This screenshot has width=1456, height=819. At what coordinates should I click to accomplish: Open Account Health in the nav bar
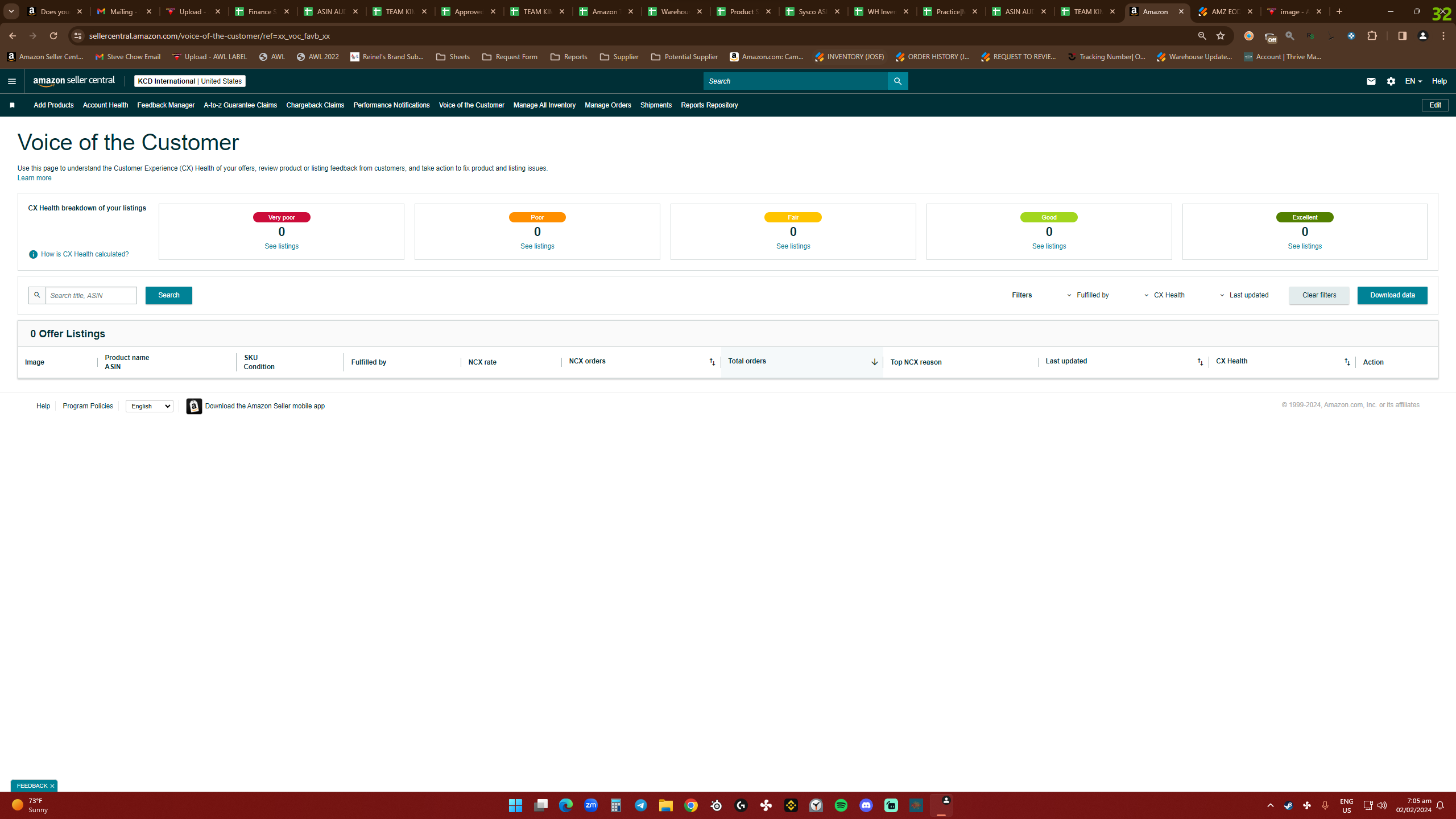[x=105, y=105]
